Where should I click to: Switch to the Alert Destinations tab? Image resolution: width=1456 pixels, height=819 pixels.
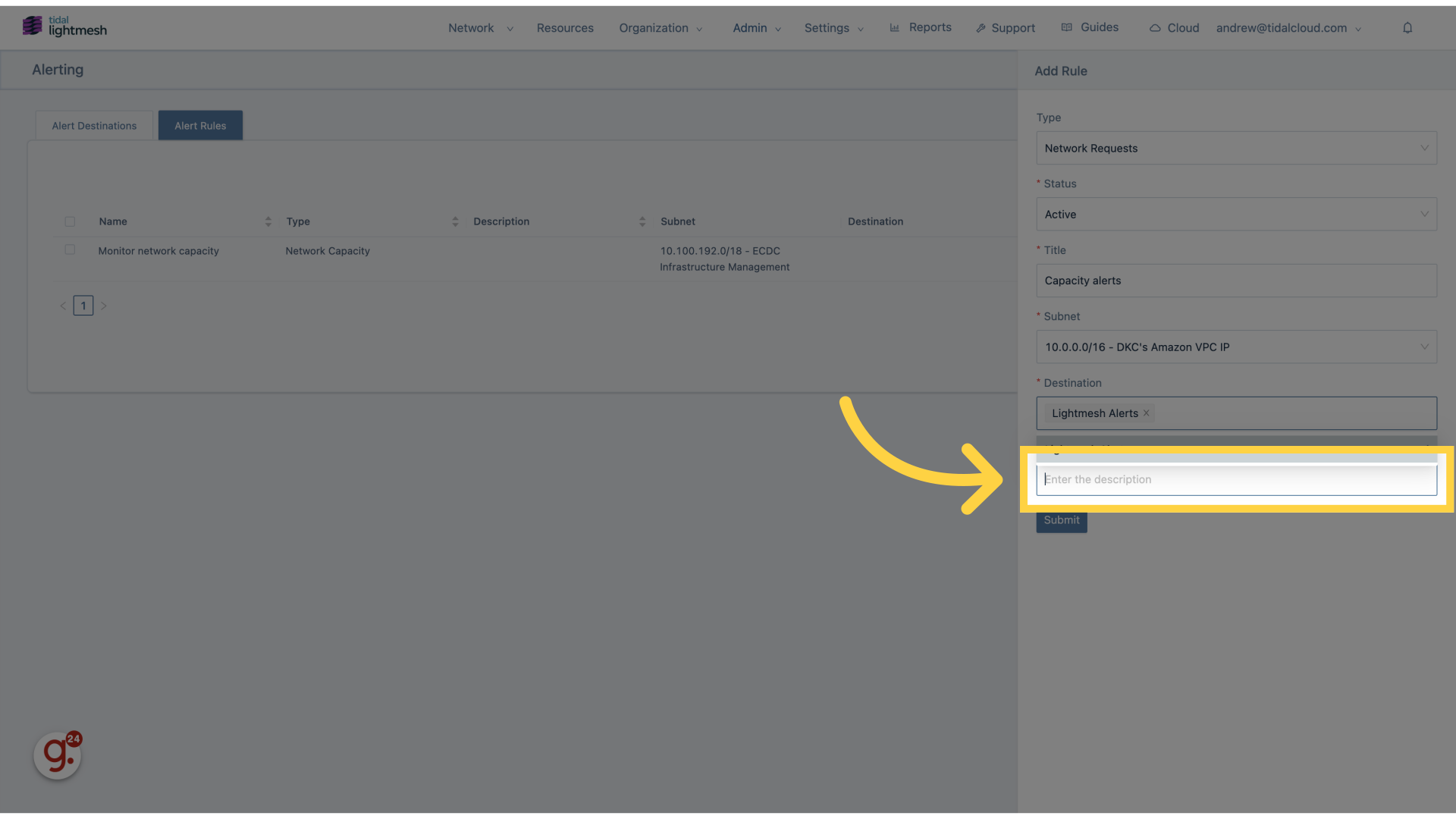(94, 126)
